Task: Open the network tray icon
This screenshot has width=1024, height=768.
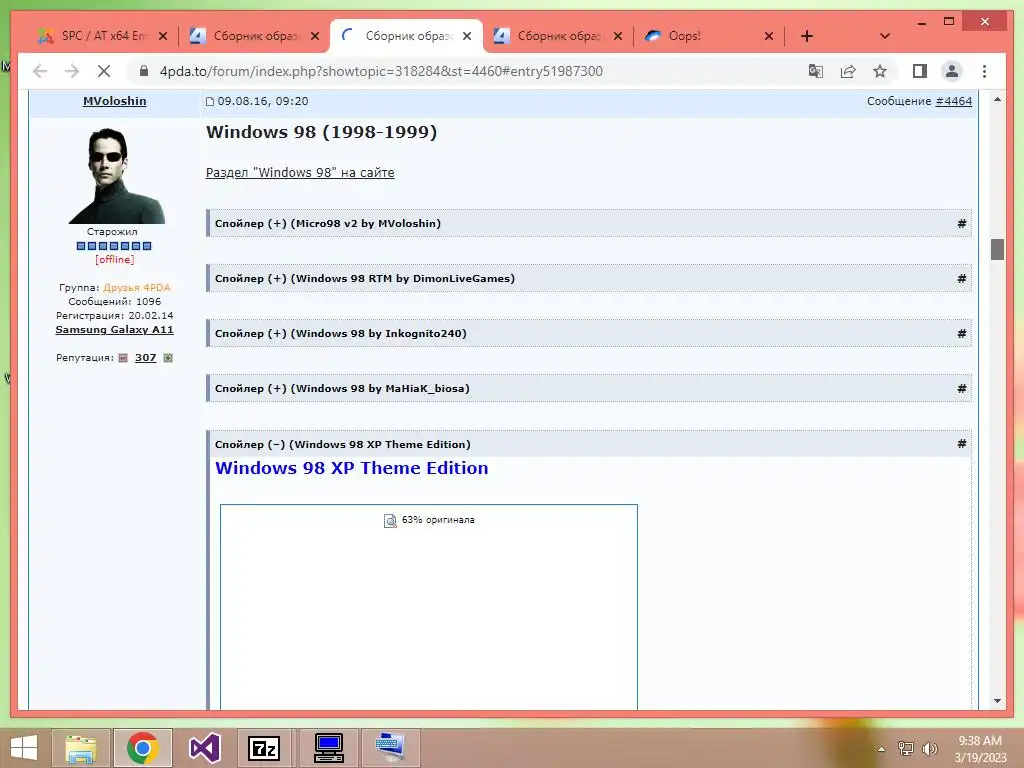Action: coord(906,749)
